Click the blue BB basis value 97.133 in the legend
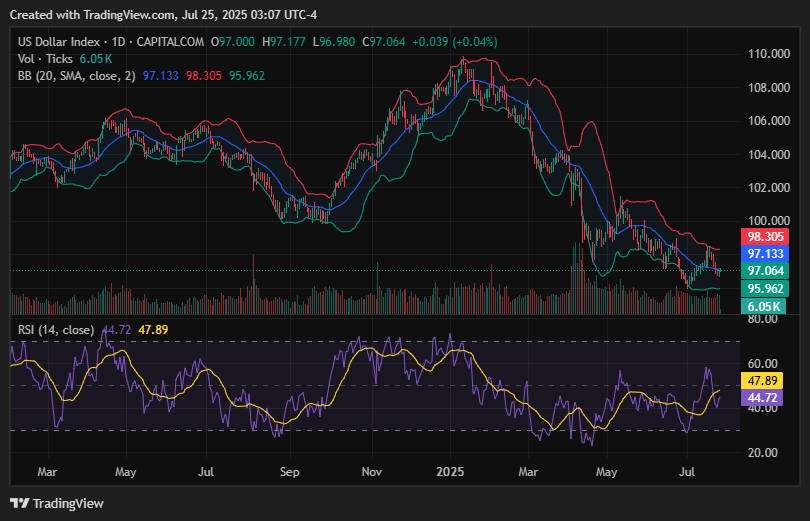This screenshot has width=810, height=521. [x=161, y=76]
